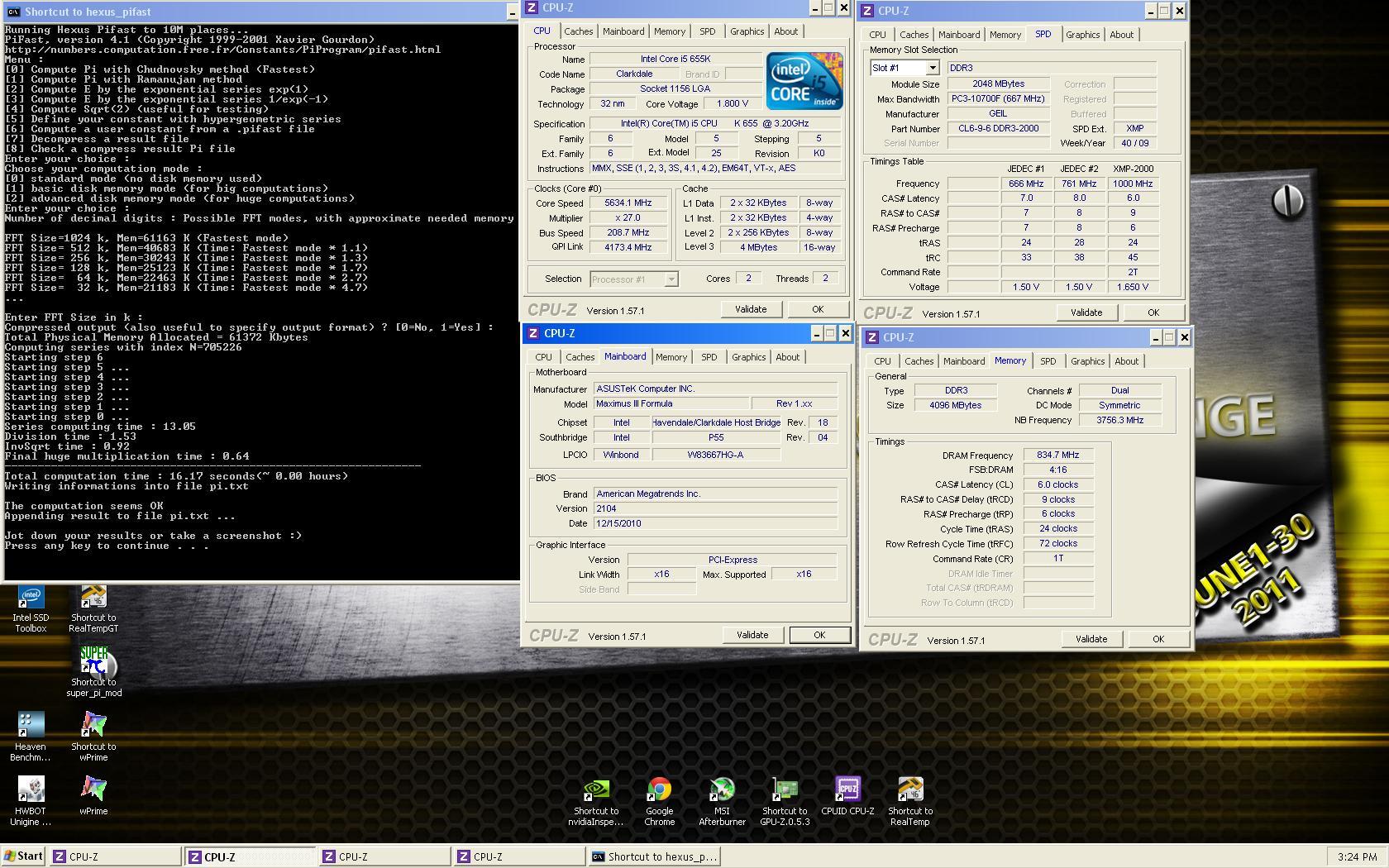Click BIOS Version value 2104

(x=716, y=508)
